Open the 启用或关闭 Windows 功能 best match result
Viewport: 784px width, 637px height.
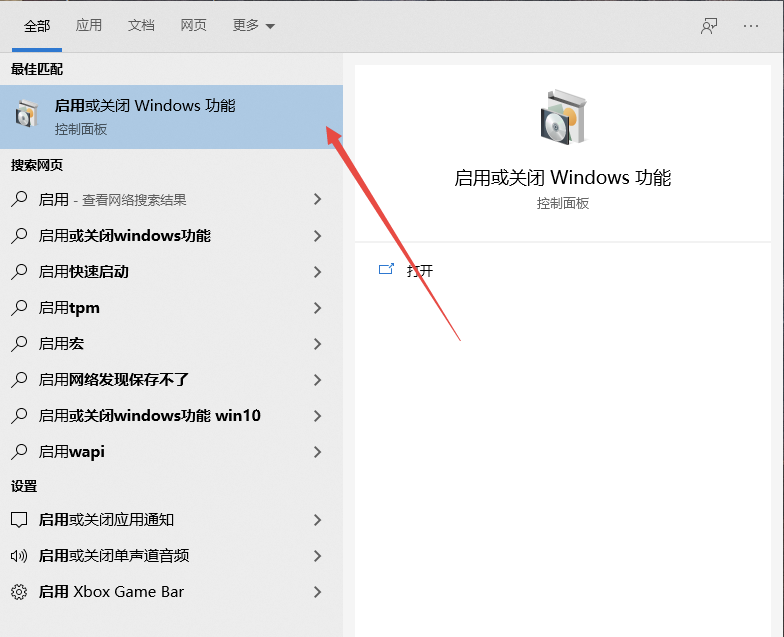click(x=145, y=116)
